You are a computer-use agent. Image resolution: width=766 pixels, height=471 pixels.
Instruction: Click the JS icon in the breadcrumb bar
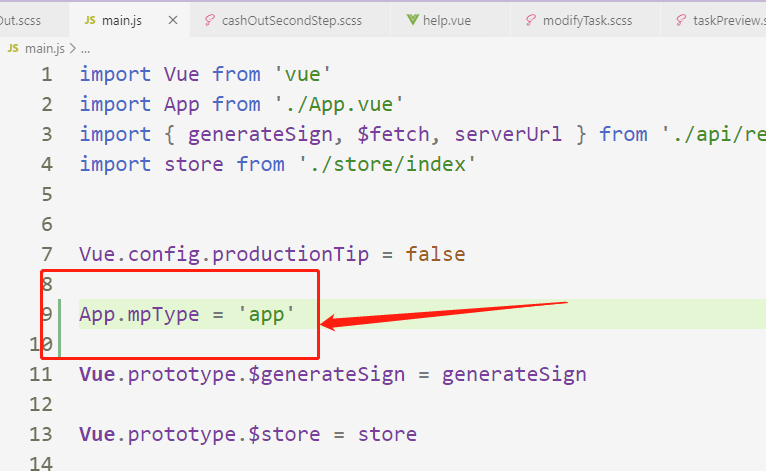coord(14,47)
